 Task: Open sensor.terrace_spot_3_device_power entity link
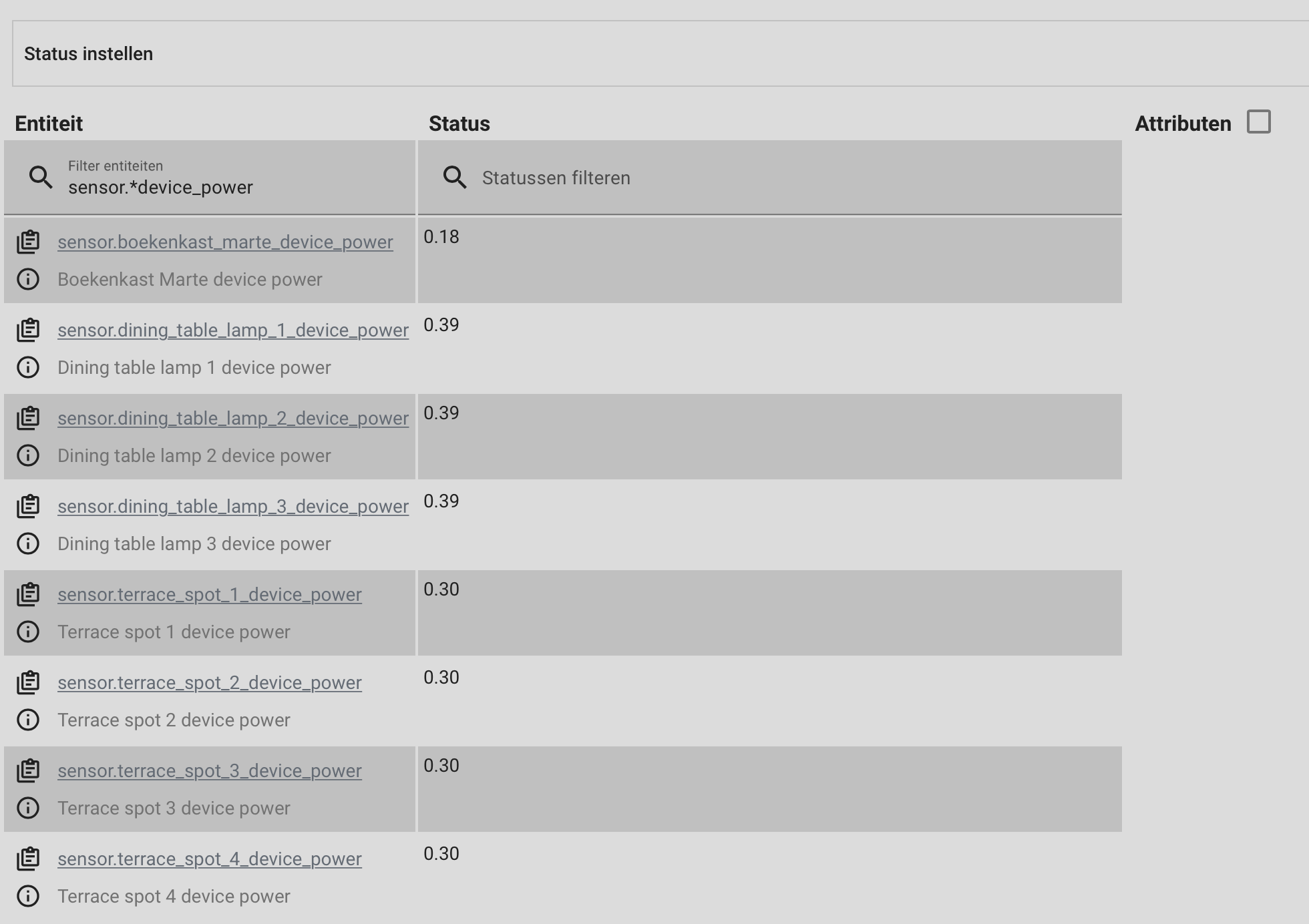(209, 771)
